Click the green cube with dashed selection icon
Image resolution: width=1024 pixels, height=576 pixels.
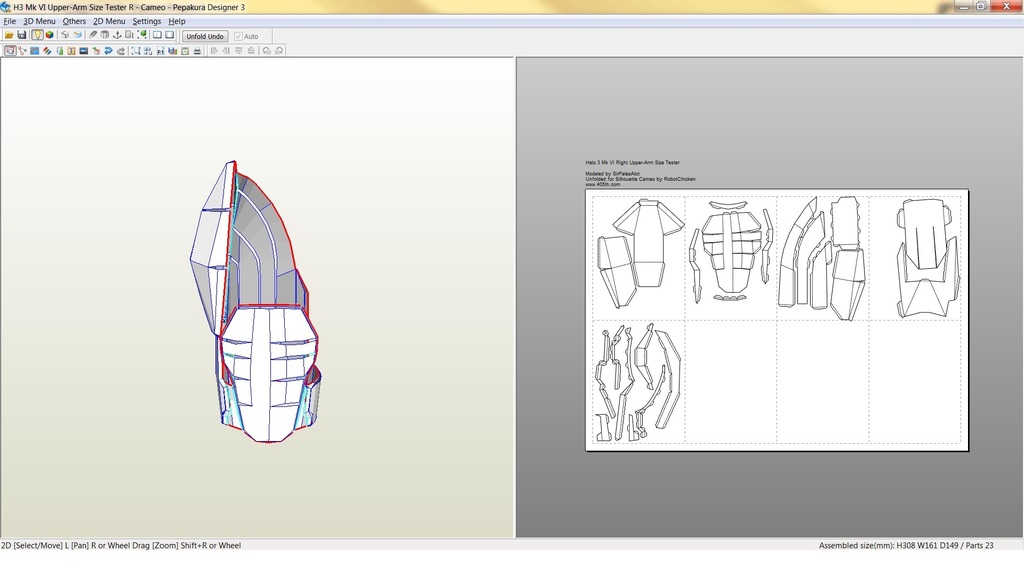tap(142, 35)
